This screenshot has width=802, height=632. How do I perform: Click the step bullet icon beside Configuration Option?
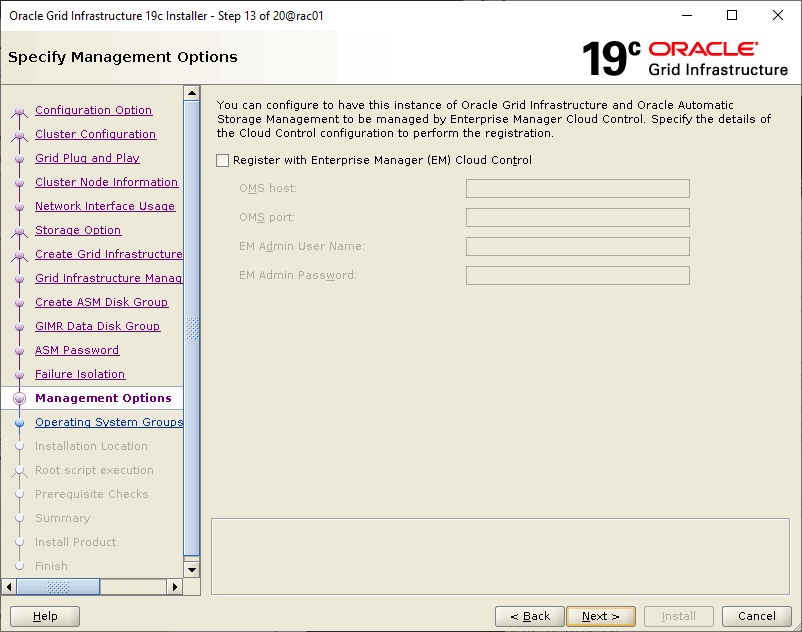click(x=19, y=111)
